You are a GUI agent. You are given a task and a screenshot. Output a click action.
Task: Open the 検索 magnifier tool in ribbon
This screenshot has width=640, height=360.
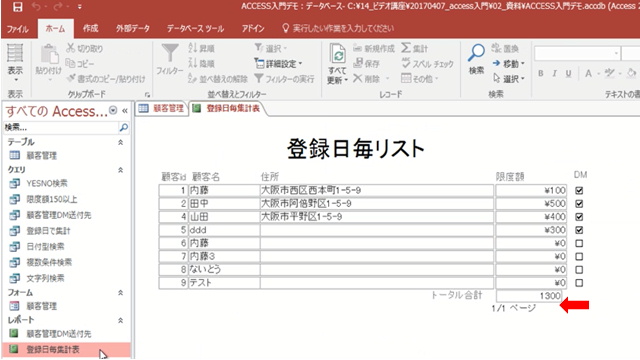tap(476, 53)
